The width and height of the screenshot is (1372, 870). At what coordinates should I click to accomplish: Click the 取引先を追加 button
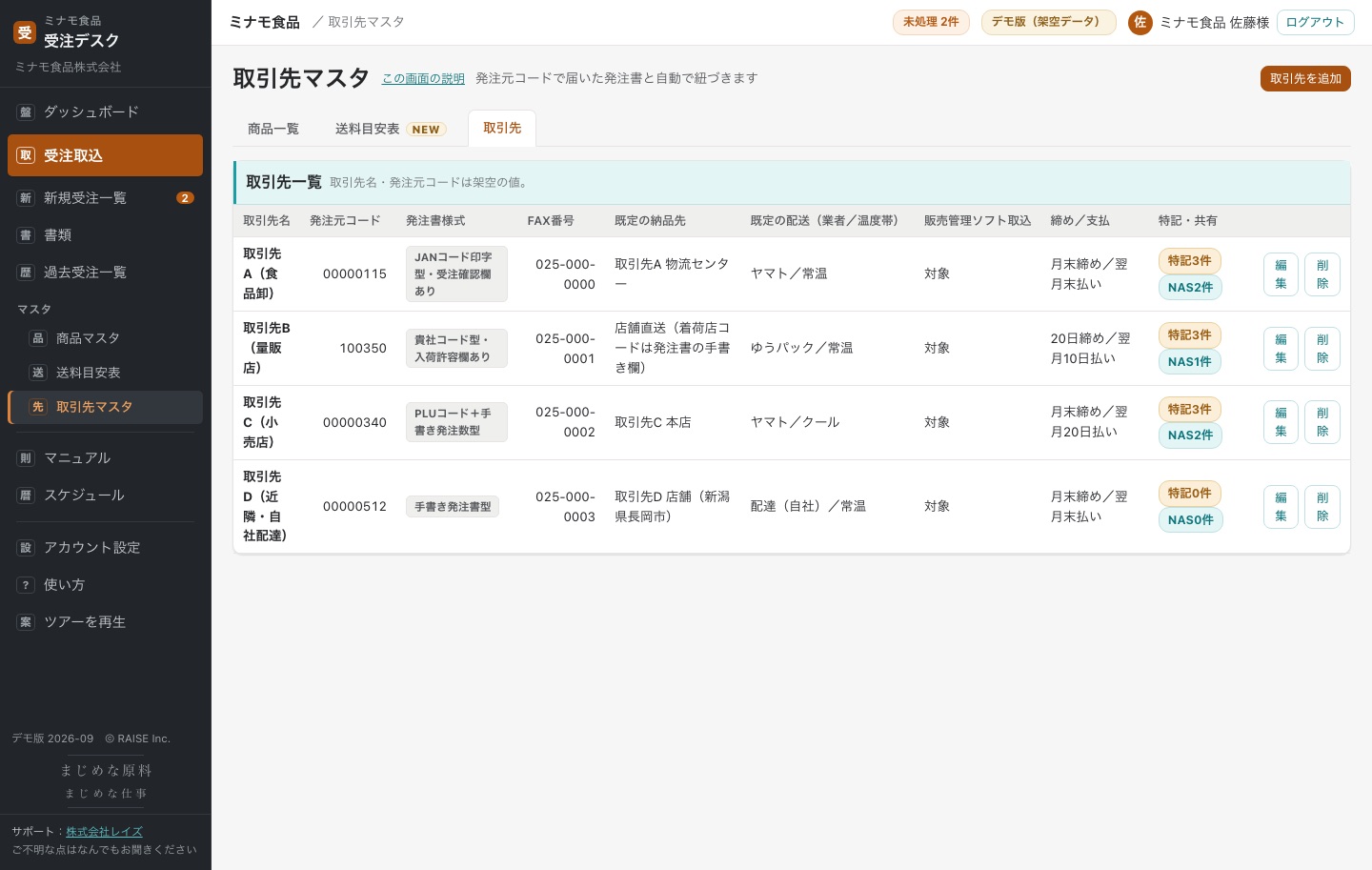pos(1305,78)
